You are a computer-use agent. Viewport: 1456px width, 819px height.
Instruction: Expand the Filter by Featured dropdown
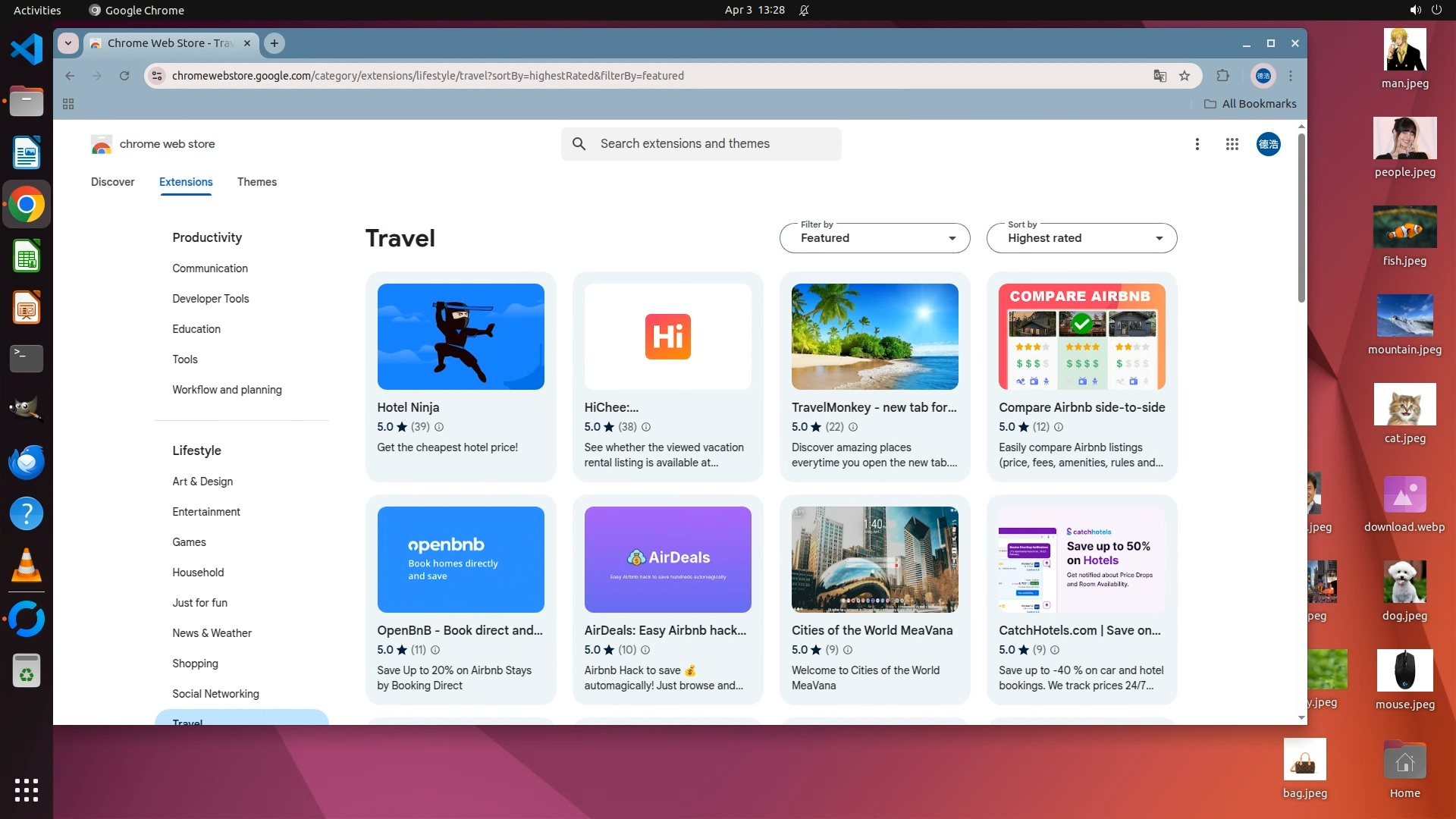click(x=874, y=238)
